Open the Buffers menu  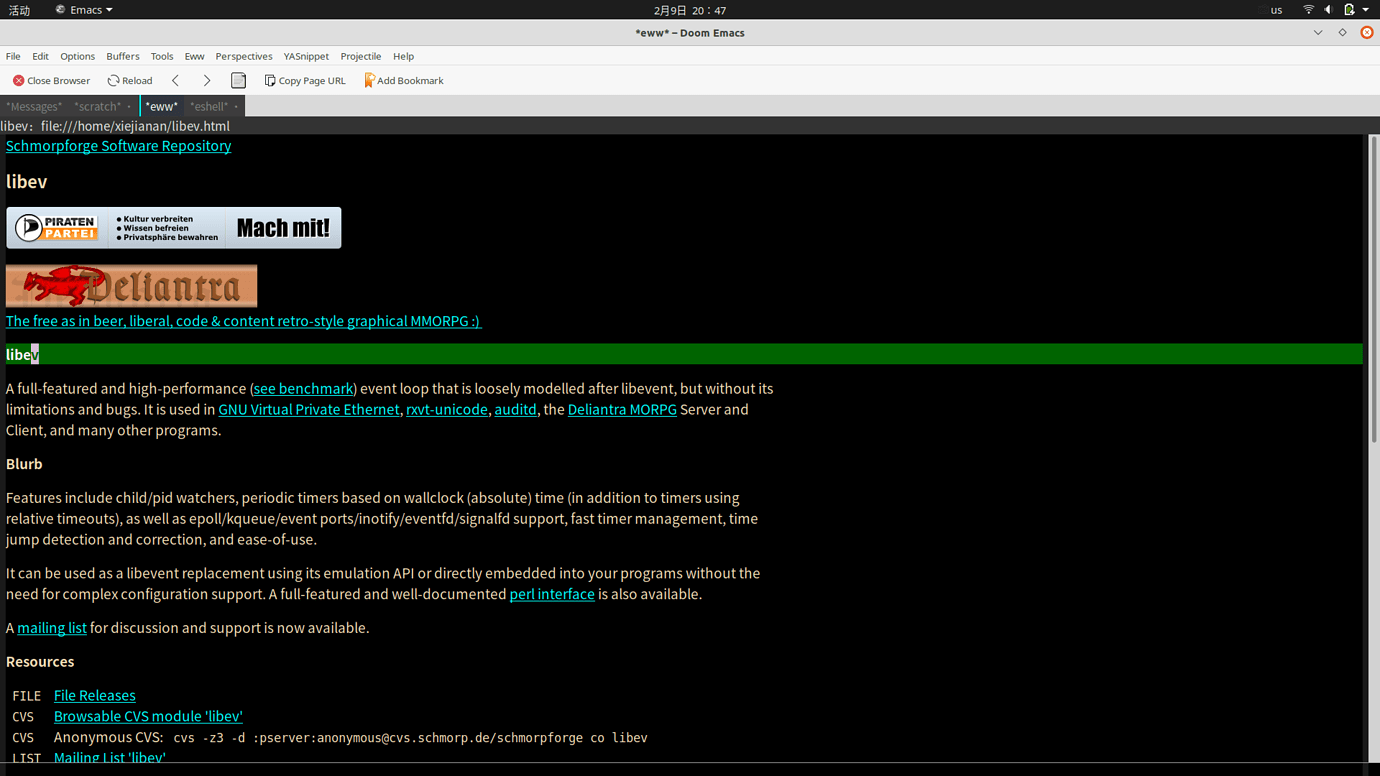[123, 57]
